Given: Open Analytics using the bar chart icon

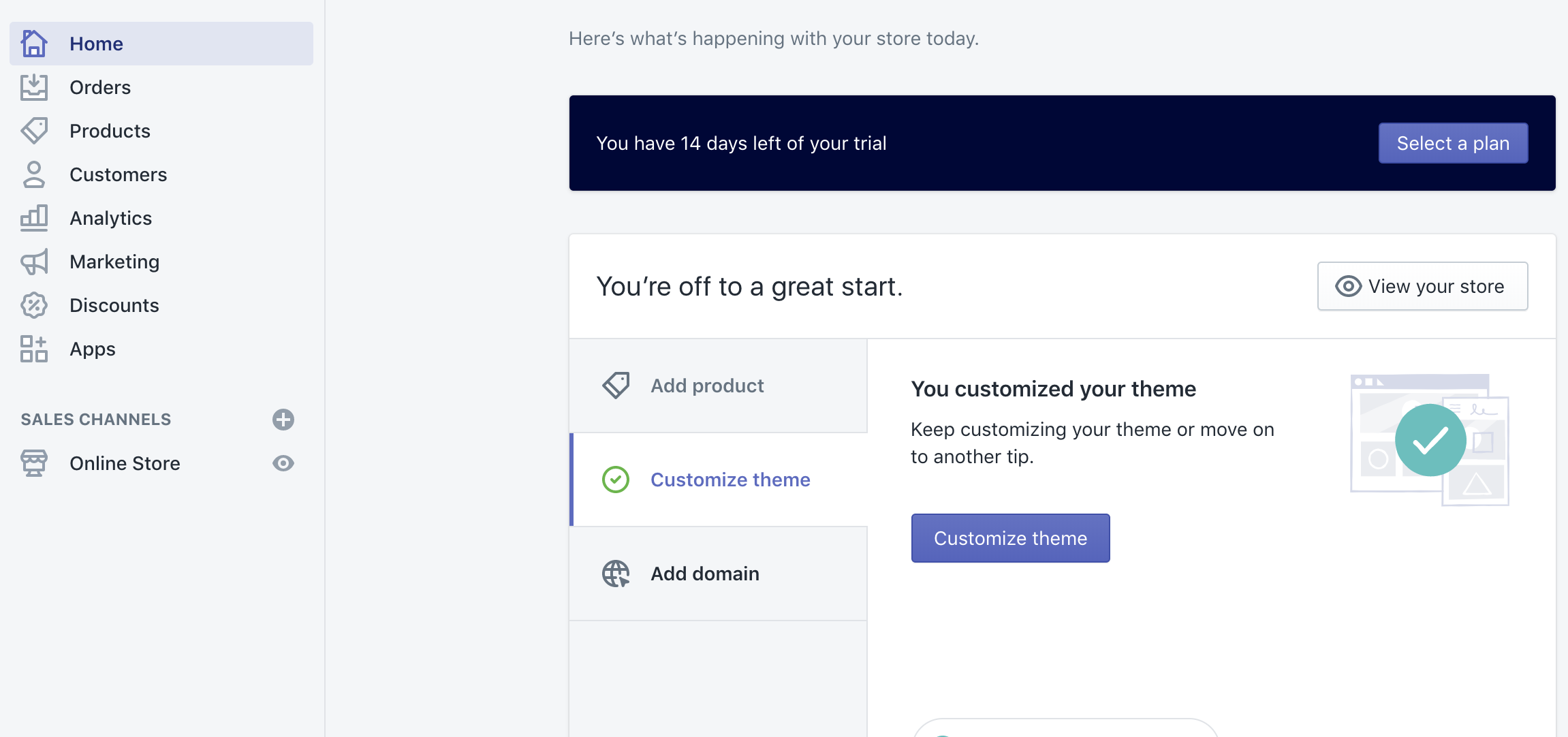Looking at the screenshot, I should click(33, 218).
